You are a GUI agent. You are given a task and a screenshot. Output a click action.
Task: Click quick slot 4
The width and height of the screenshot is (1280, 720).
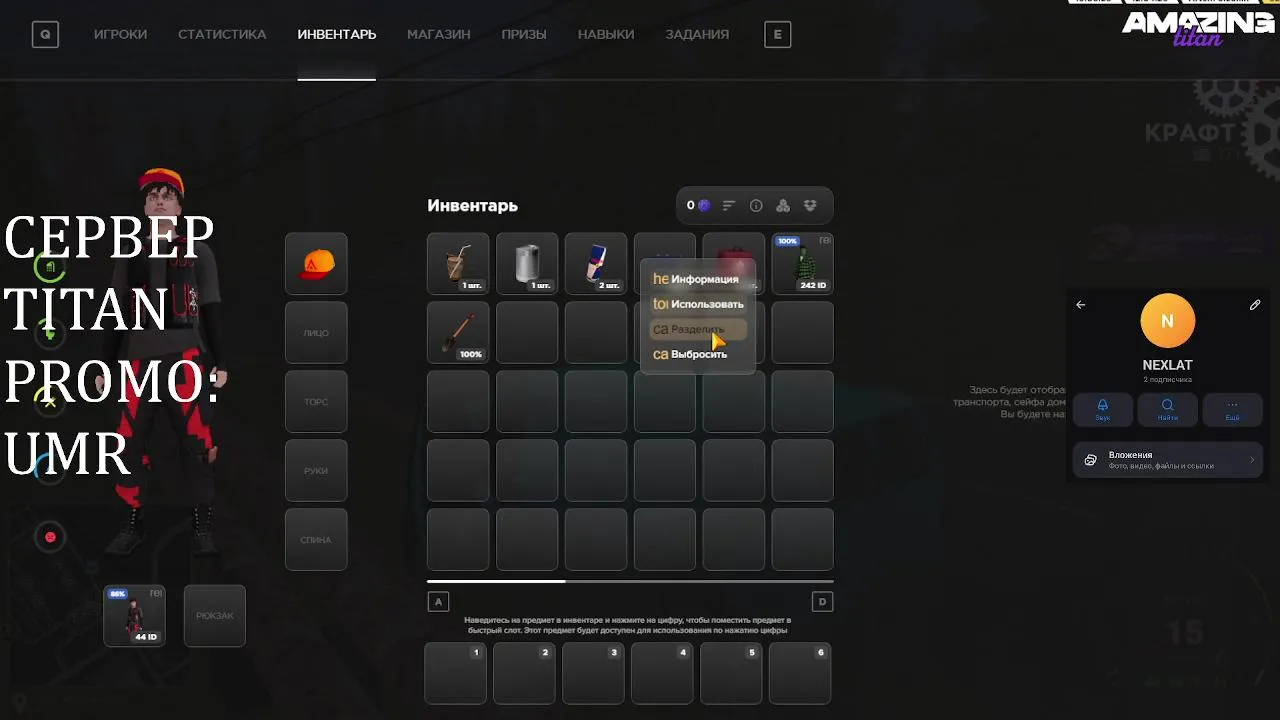(663, 673)
